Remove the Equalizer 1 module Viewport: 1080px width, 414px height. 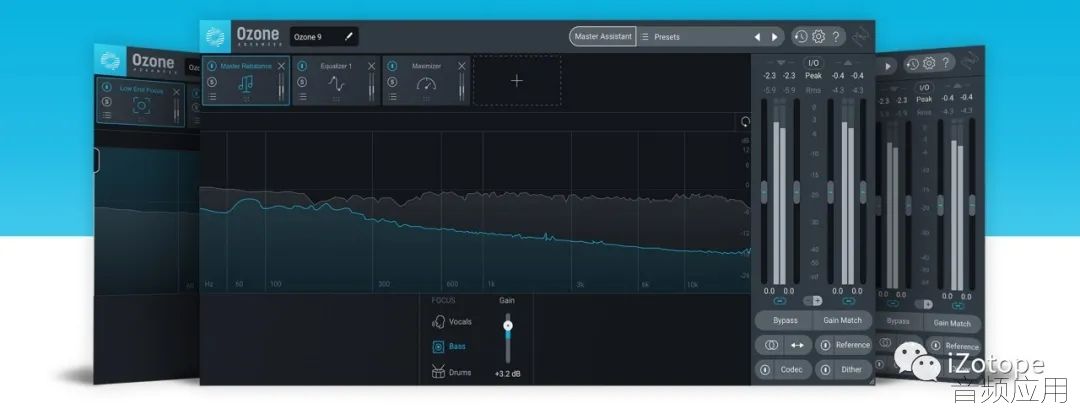click(x=372, y=66)
